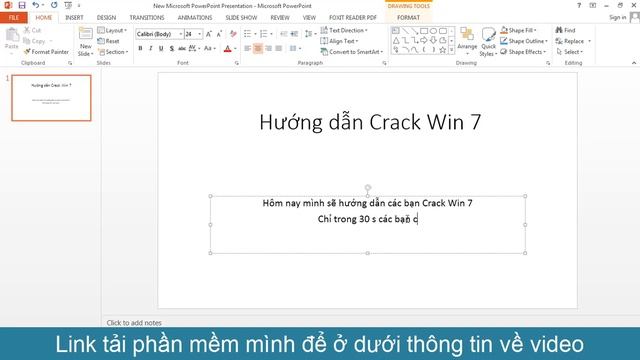
Task: Apply strikethrough to text
Action: pos(182,49)
